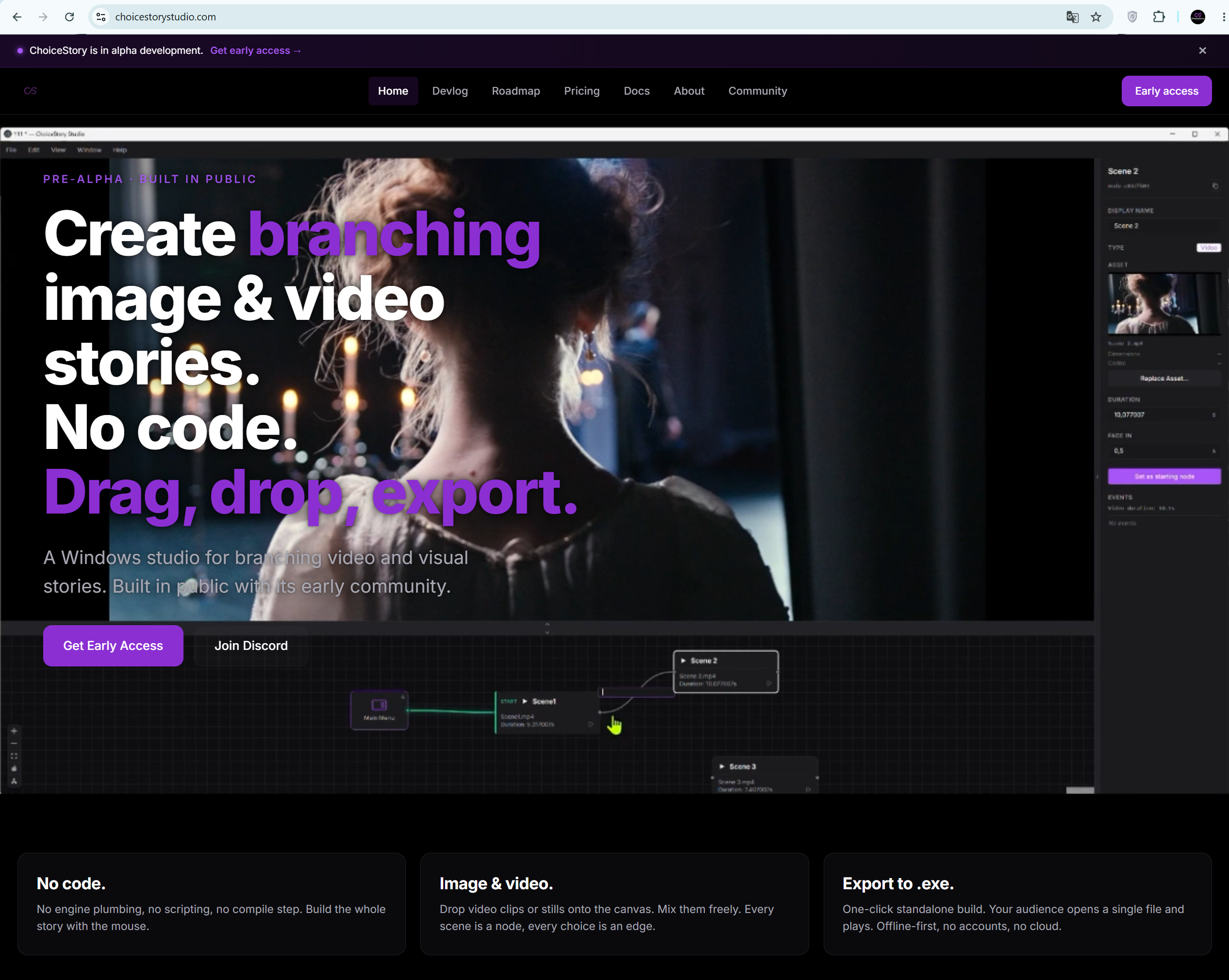This screenshot has height=980, width=1229.
Task: Select the Scene1 start node
Action: pyautogui.click(x=547, y=712)
